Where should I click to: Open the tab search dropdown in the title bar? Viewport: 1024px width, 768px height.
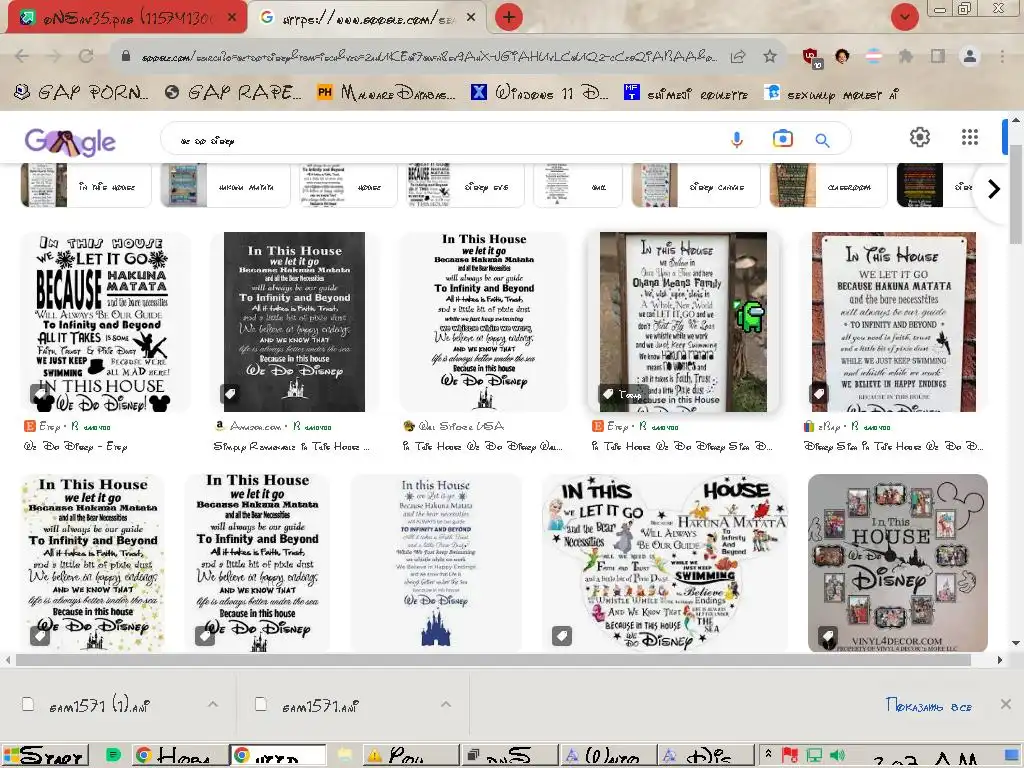click(904, 17)
